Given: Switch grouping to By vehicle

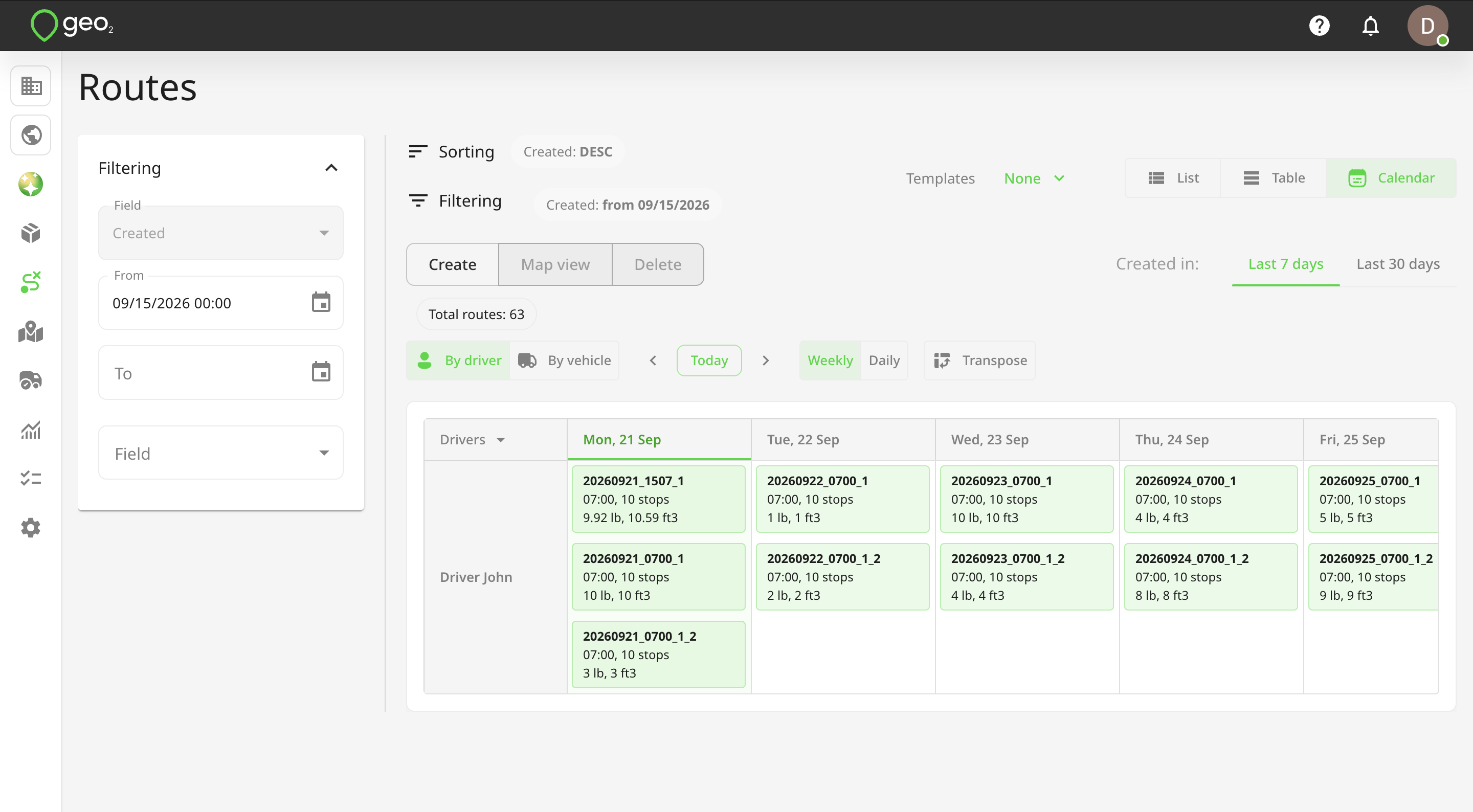Looking at the screenshot, I should [564, 360].
